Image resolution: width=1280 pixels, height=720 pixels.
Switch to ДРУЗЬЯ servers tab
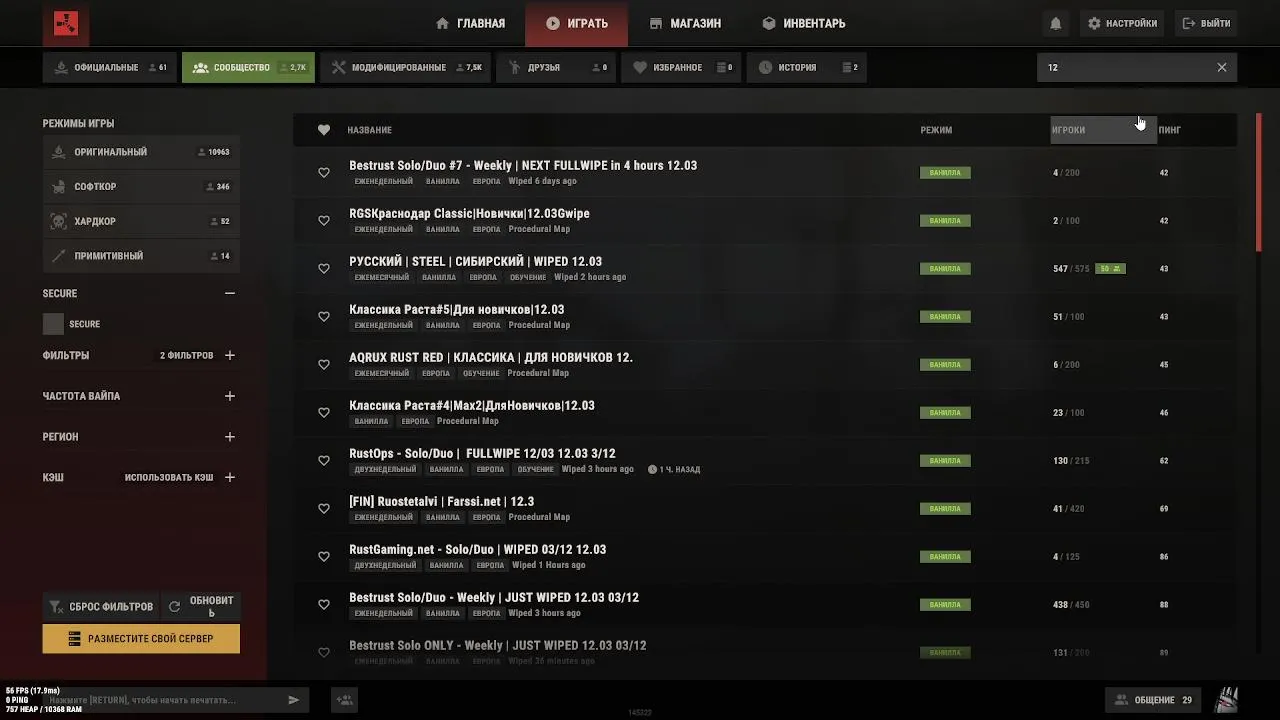557,67
